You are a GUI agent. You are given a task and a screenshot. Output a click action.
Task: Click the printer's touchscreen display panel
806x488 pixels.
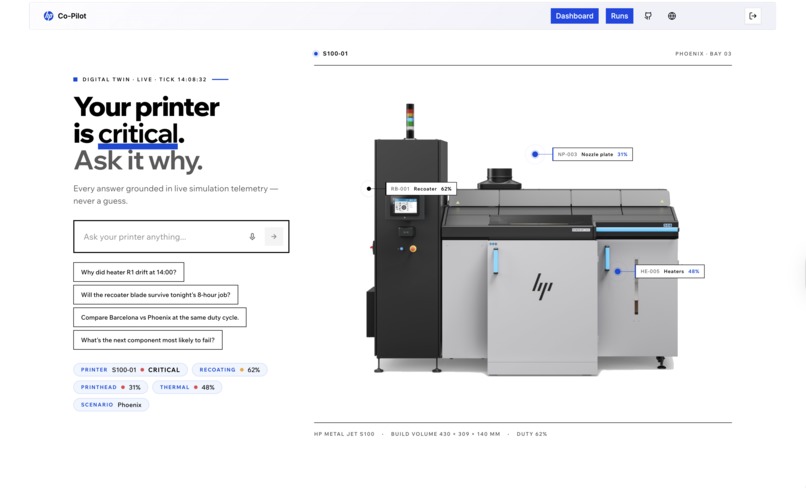[x=405, y=206]
